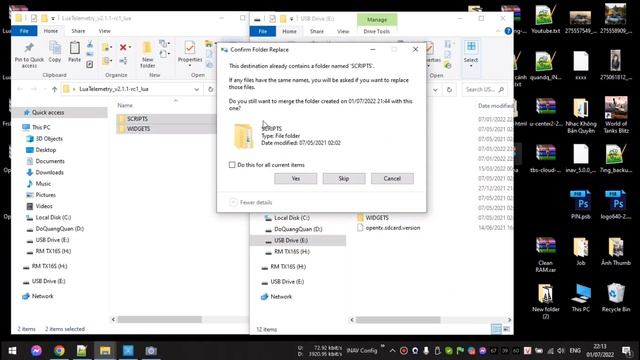The width and height of the screenshot is (640, 360).
Task: Select the Nhac Không Bản Quyền folder icon
Action: (581, 116)
